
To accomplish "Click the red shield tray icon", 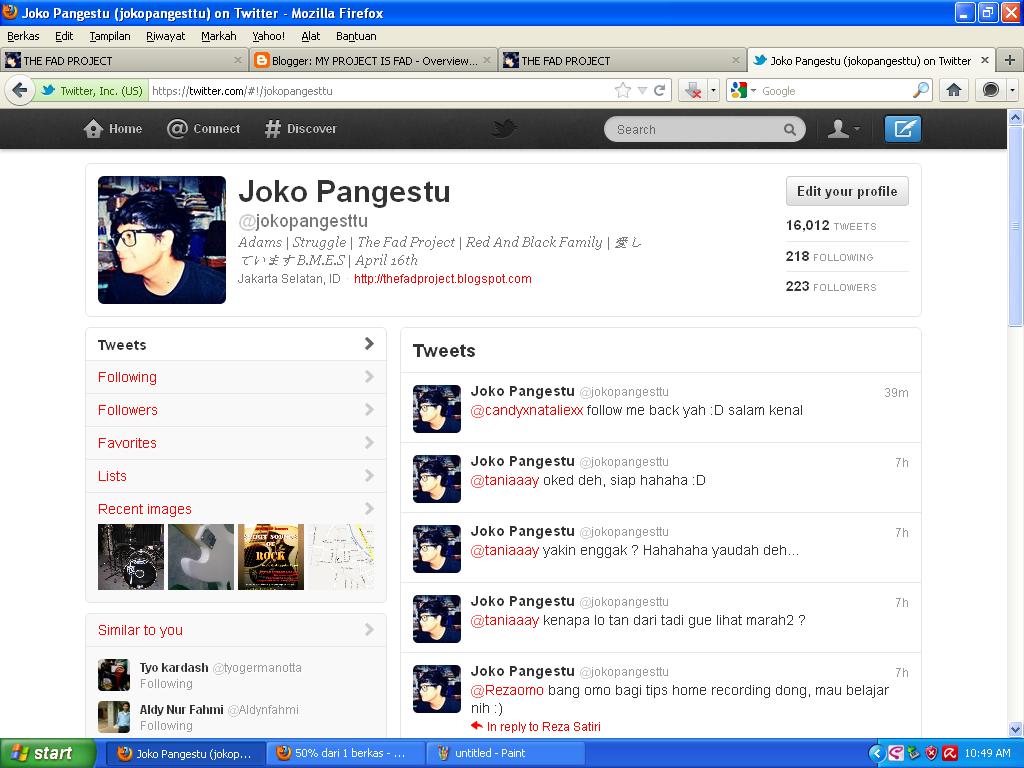I will coord(932,753).
